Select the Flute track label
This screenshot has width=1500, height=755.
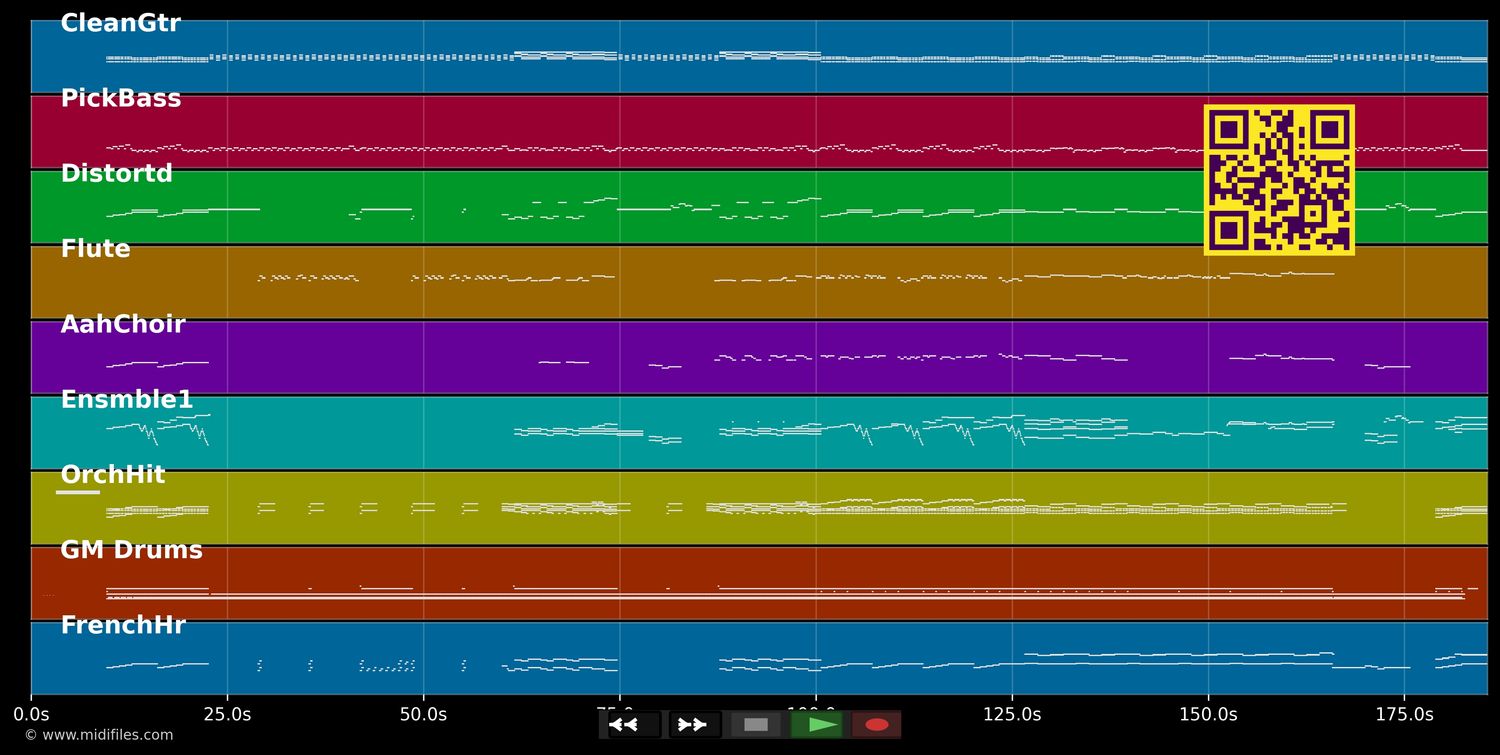(95, 249)
